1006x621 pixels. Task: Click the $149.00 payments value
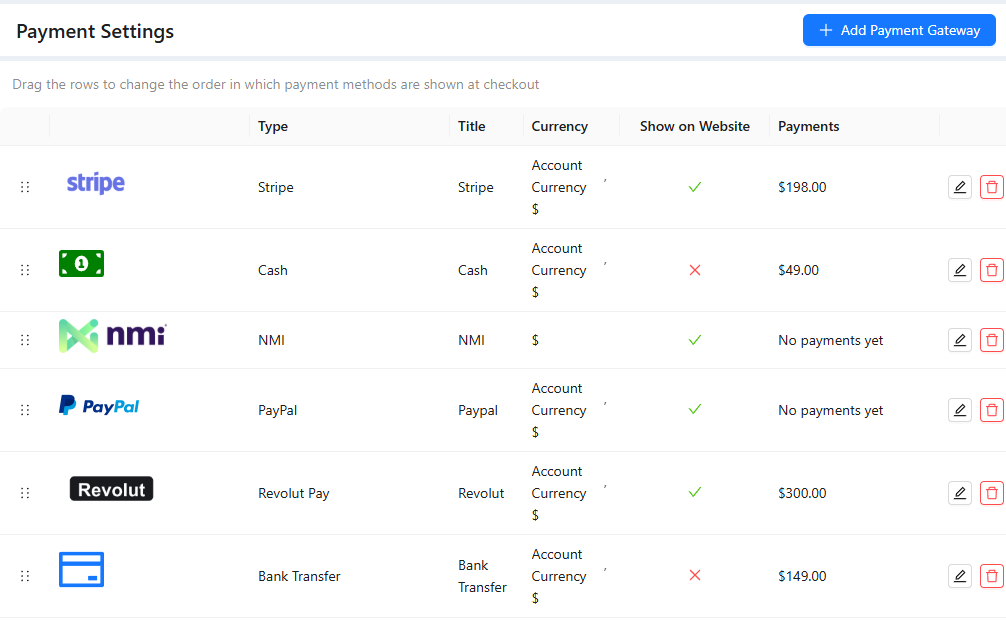pos(802,576)
